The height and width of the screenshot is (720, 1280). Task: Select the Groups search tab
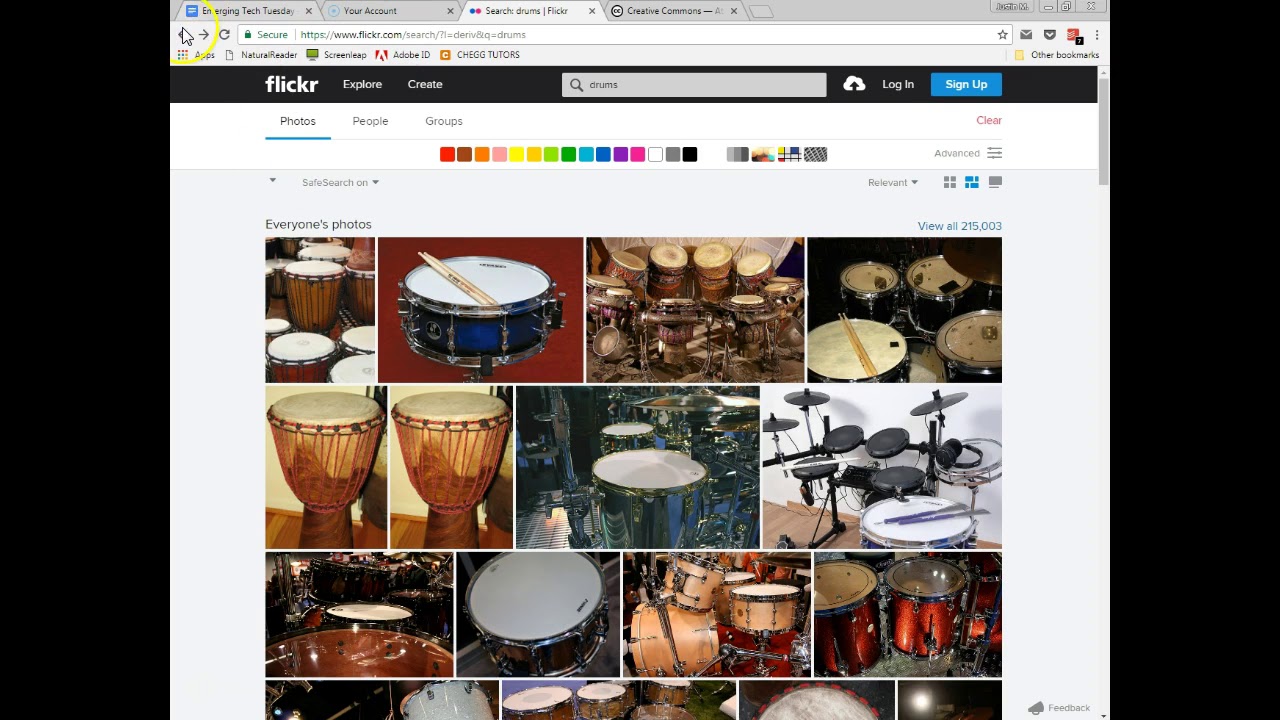coord(444,121)
